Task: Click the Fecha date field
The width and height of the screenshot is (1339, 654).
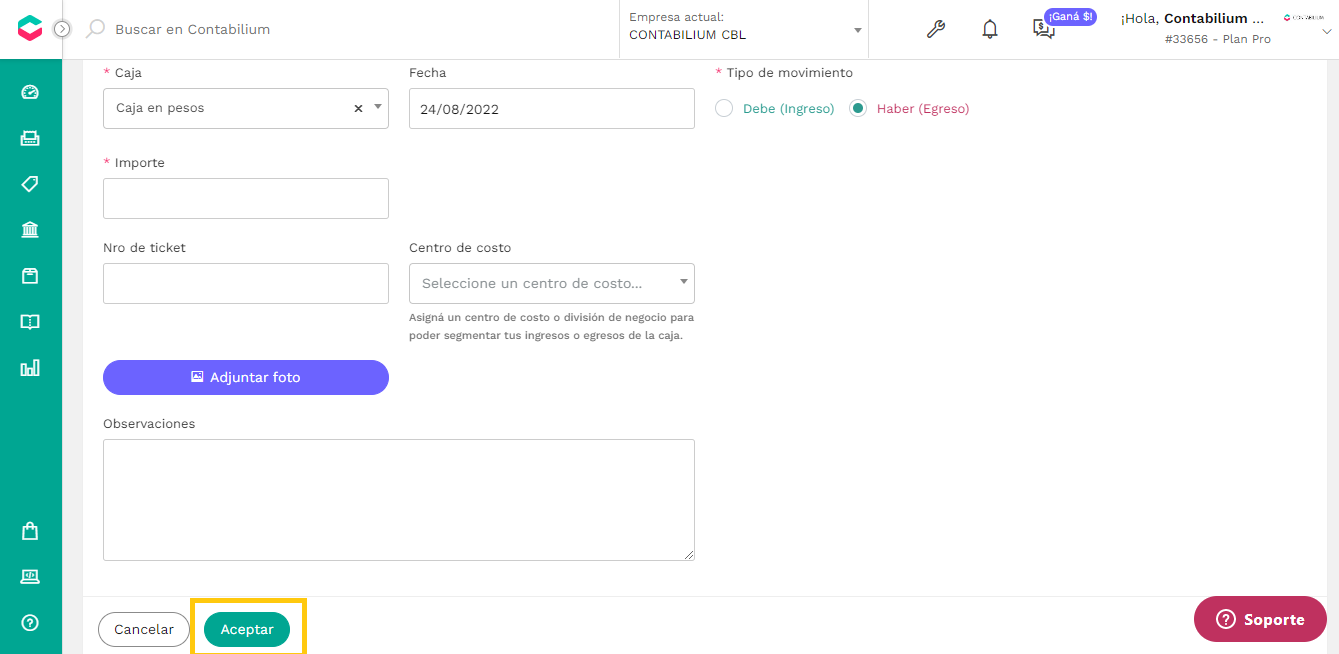Action: point(551,108)
